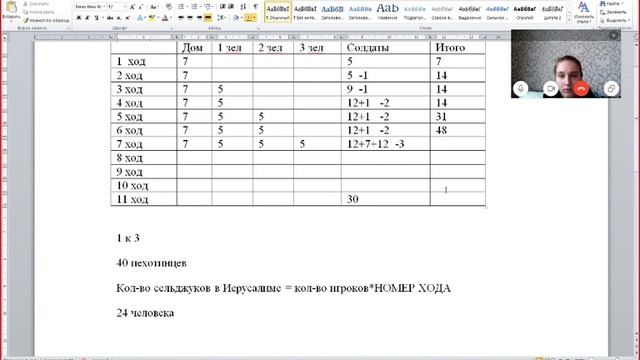Toggle Italic formatting
The image size is (640, 360).
(x=88, y=18)
